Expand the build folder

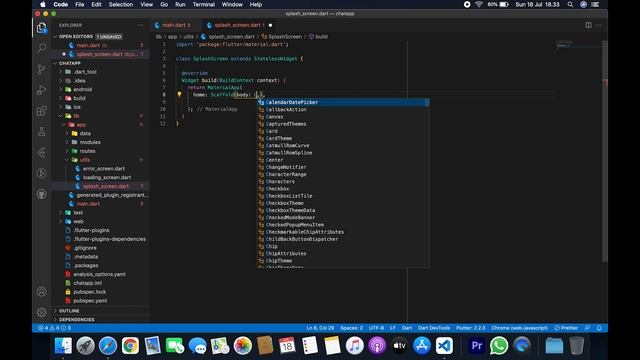pyautogui.click(x=79, y=98)
